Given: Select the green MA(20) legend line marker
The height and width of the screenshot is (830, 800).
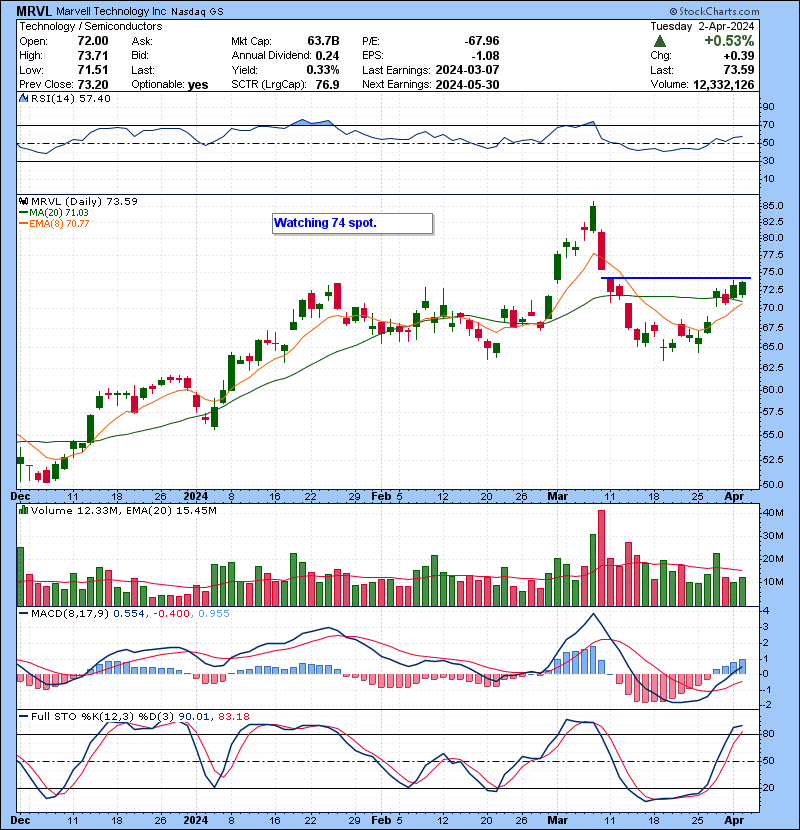Looking at the screenshot, I should coord(23,213).
